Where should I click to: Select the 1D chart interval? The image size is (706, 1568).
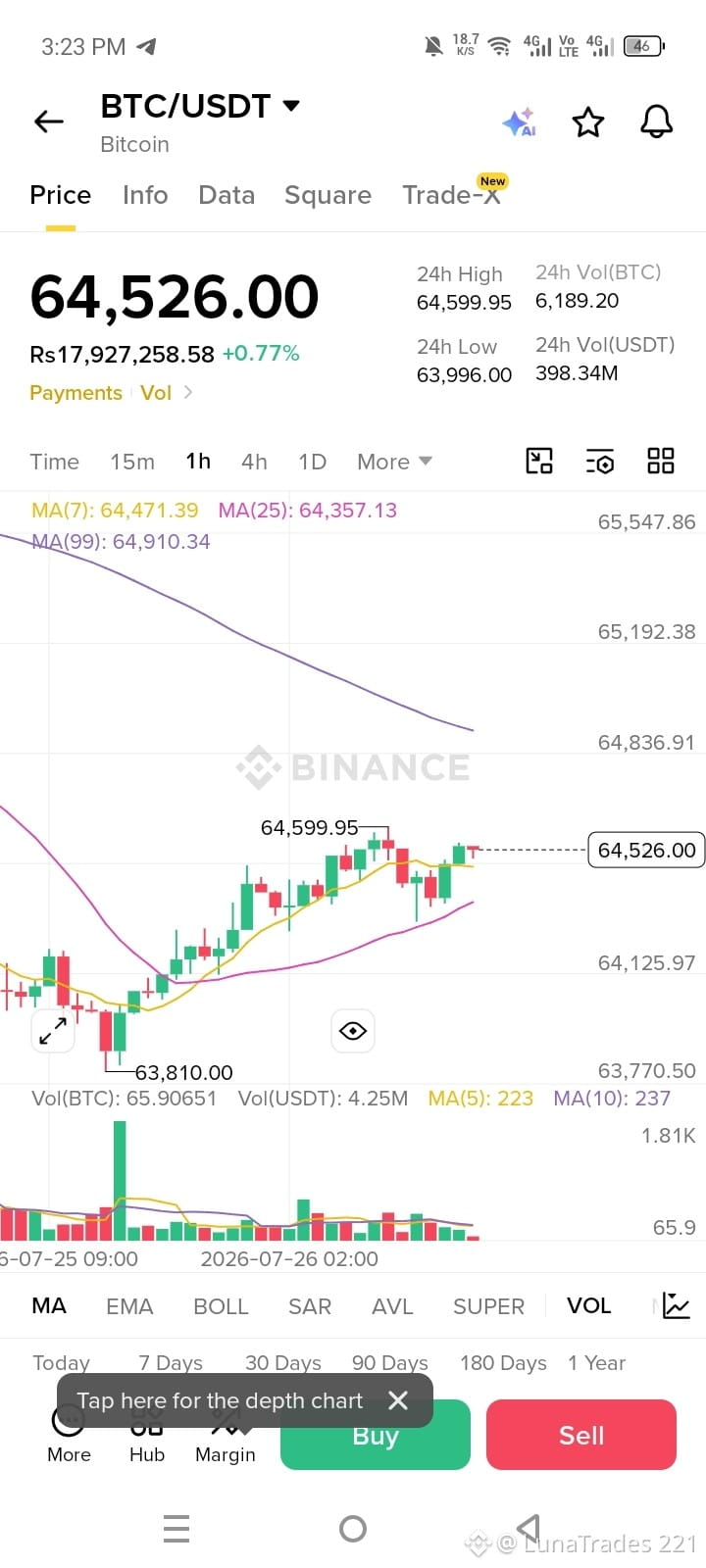[x=312, y=462]
